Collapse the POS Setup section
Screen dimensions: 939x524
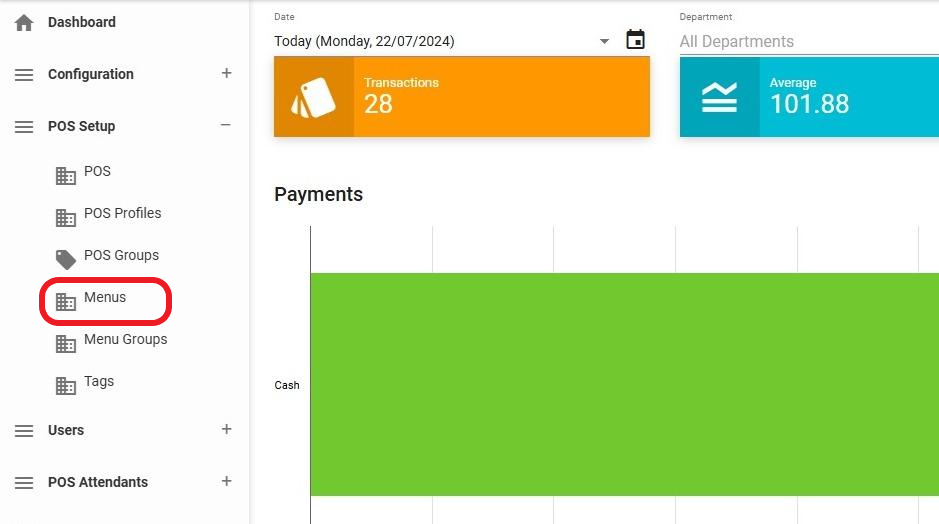click(x=226, y=125)
